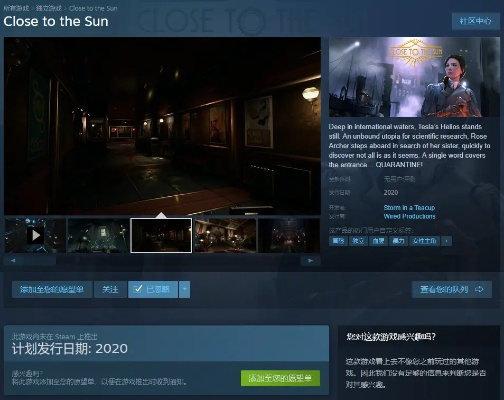Click the 独立游戏 breadcrumb link

pyautogui.click(x=49, y=8)
